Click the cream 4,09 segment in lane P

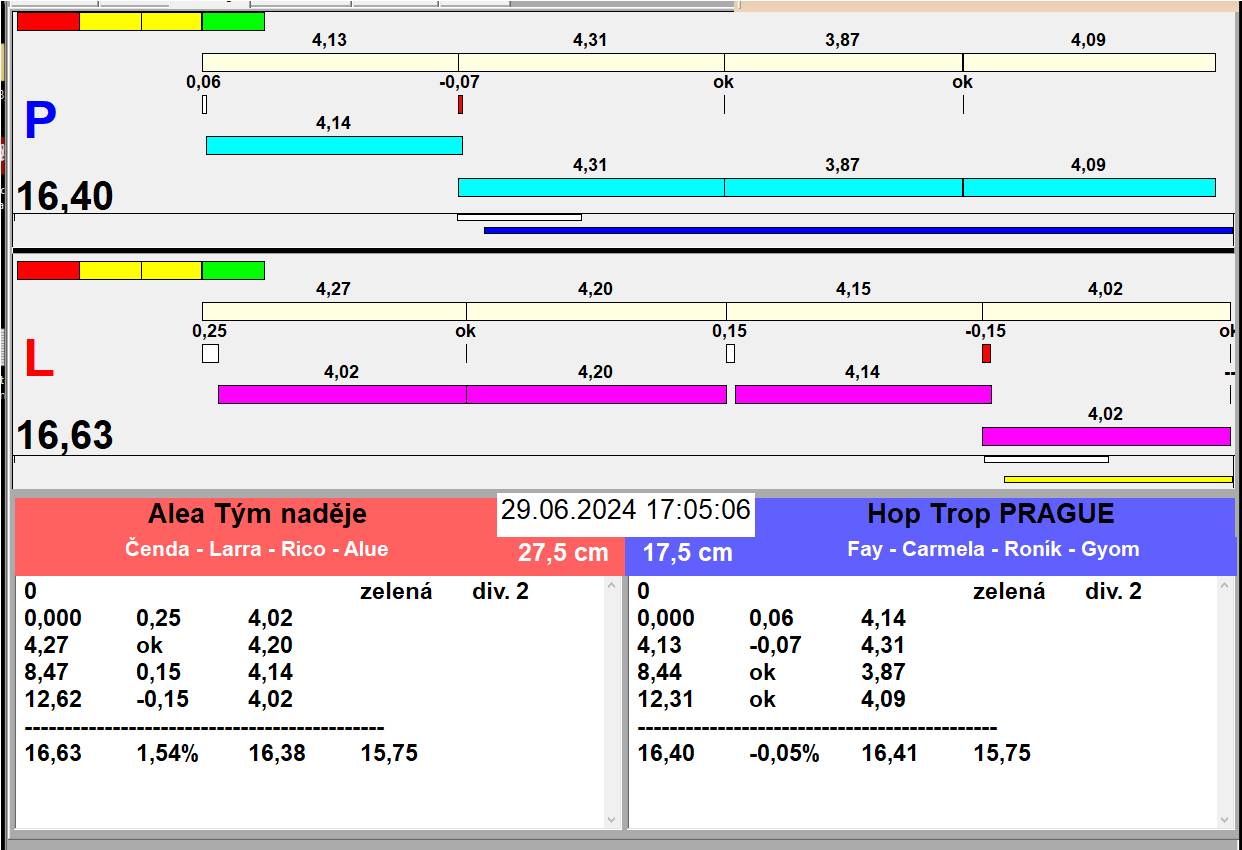[1089, 63]
